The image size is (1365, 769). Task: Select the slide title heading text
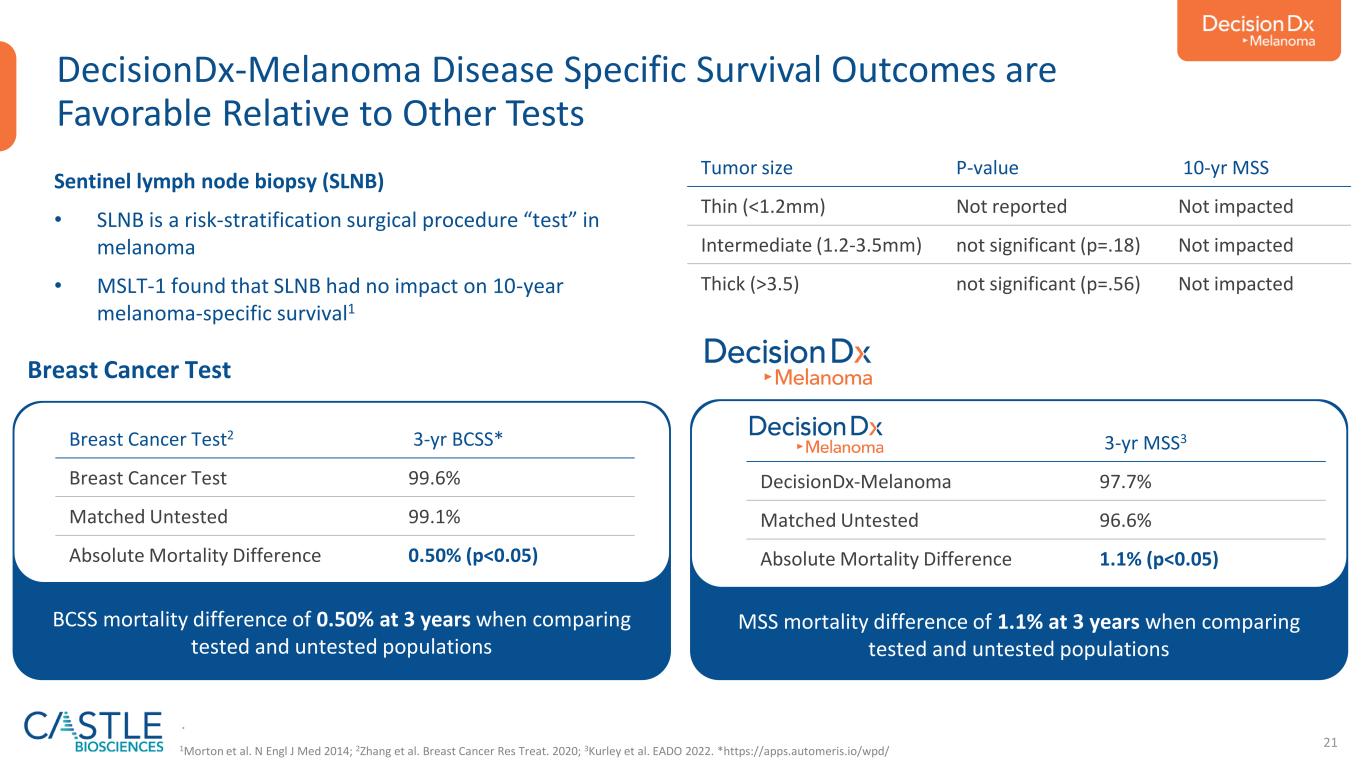click(557, 92)
